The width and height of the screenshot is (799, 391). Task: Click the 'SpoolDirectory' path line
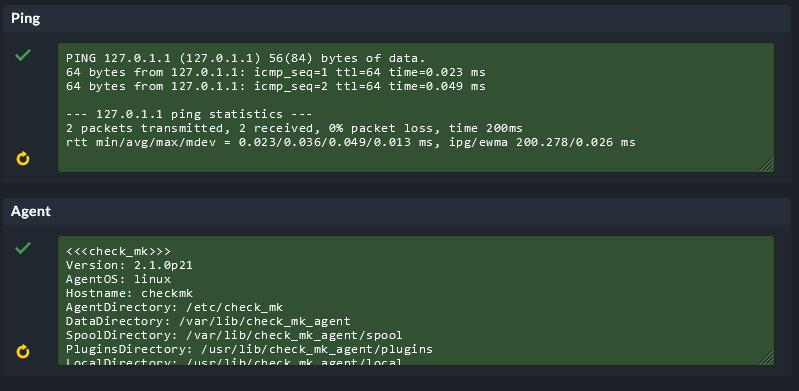[x=234, y=335]
